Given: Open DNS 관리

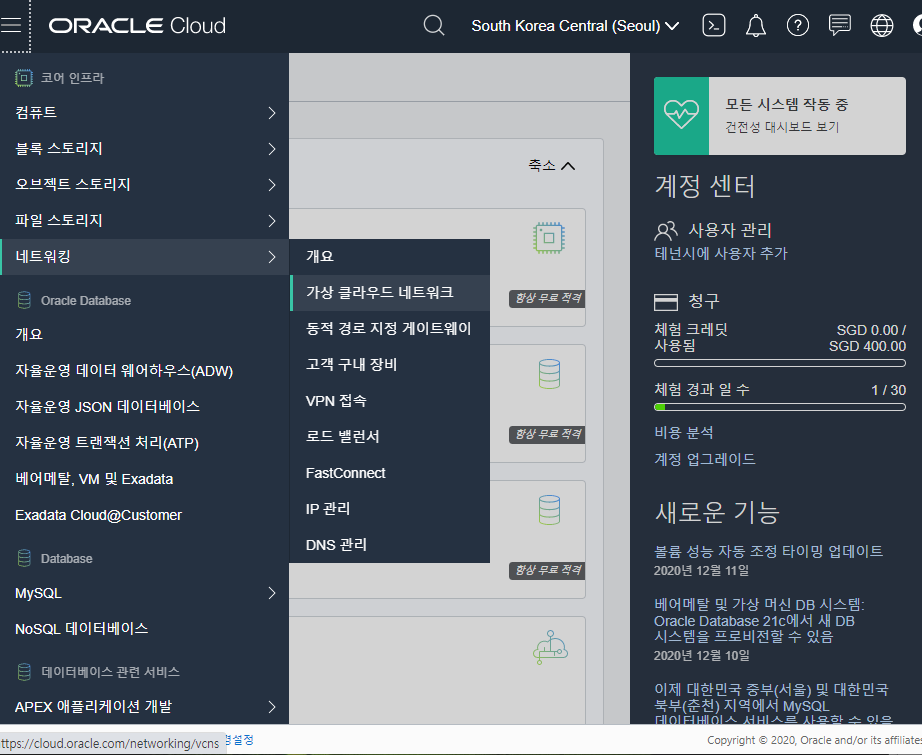Looking at the screenshot, I should point(390,544).
